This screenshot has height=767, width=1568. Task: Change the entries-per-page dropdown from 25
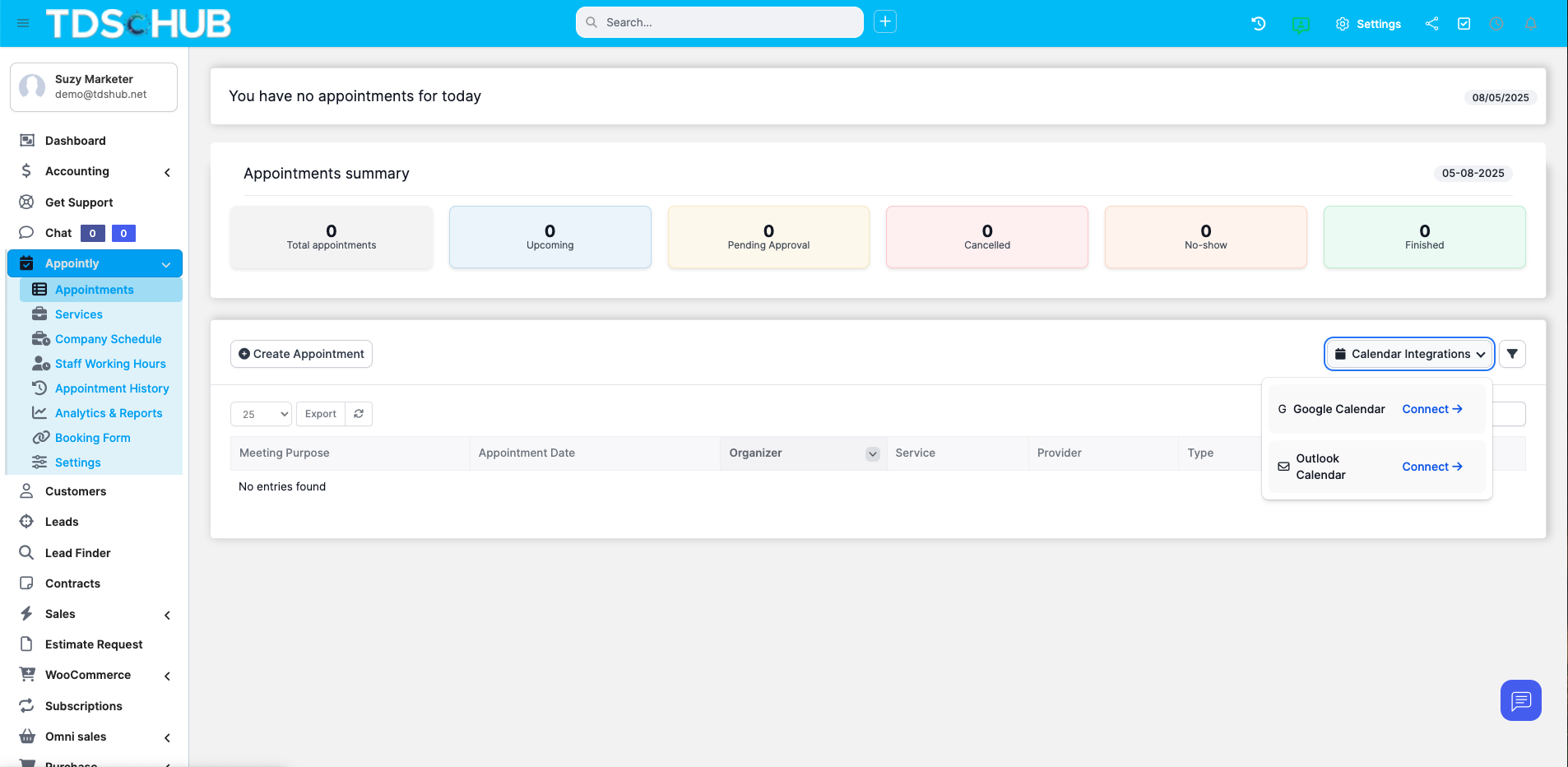[x=260, y=414]
